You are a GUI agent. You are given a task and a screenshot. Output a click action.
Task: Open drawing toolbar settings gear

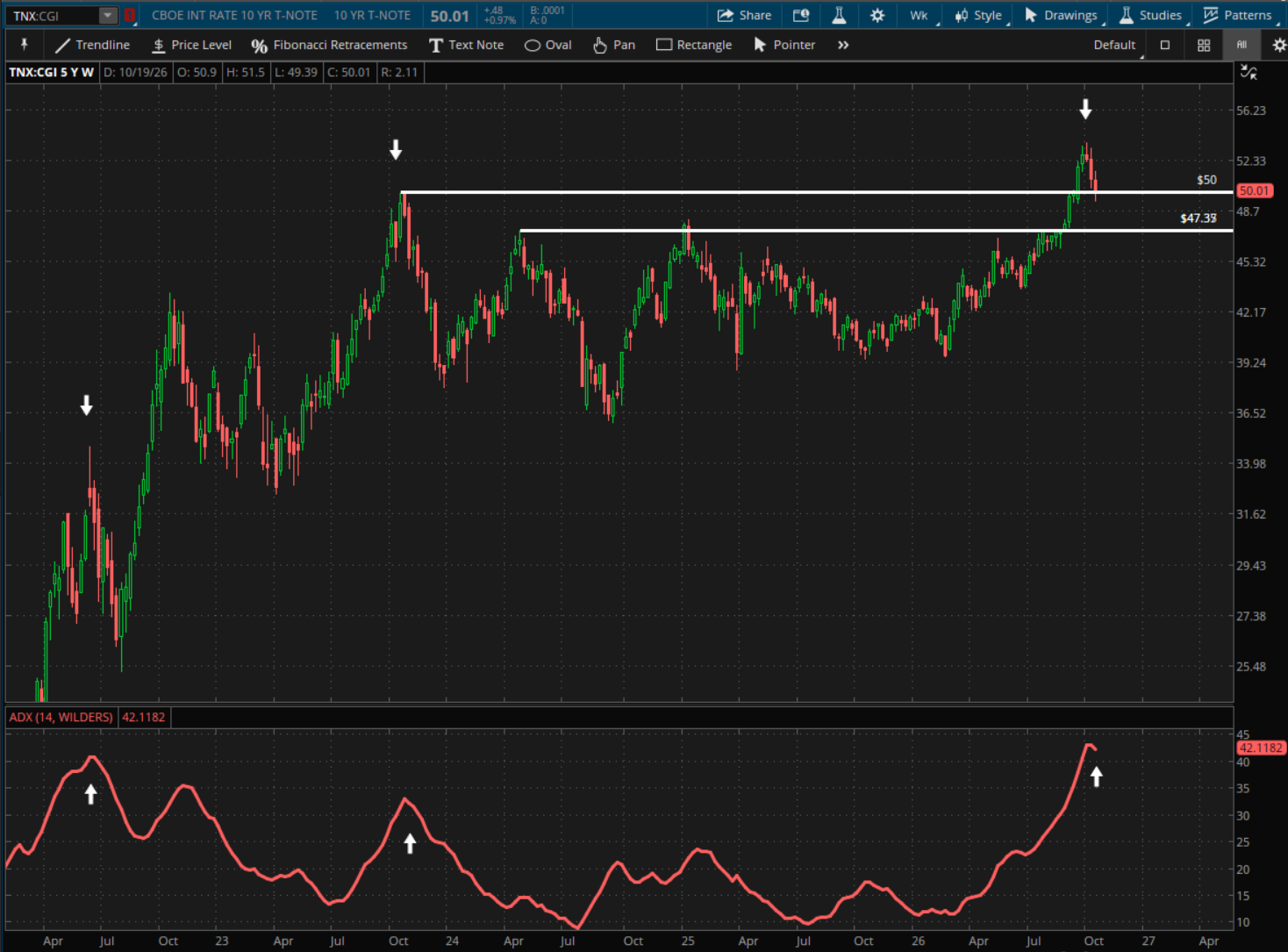pyautogui.click(x=1279, y=45)
